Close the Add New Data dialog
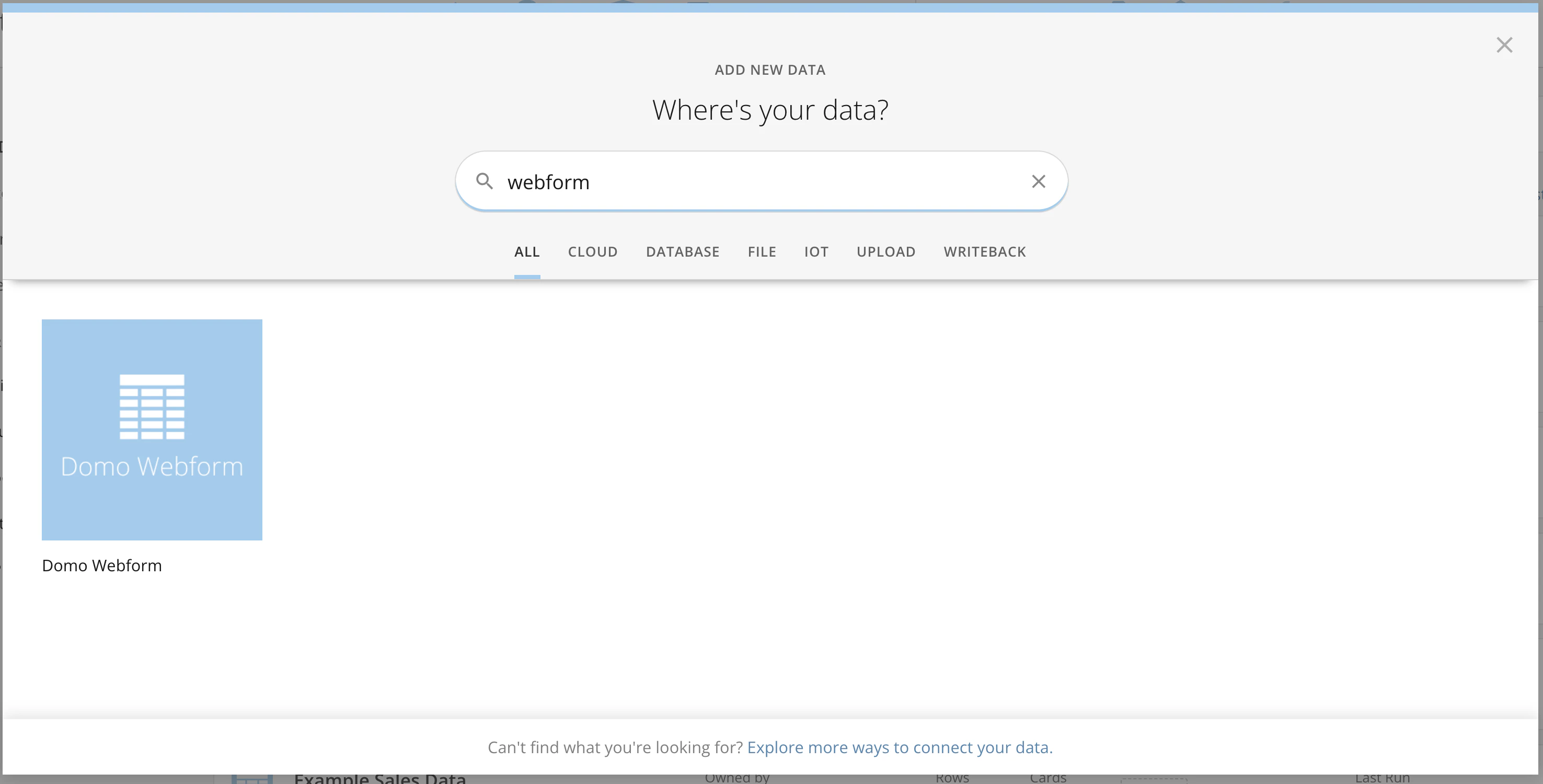 click(1504, 45)
